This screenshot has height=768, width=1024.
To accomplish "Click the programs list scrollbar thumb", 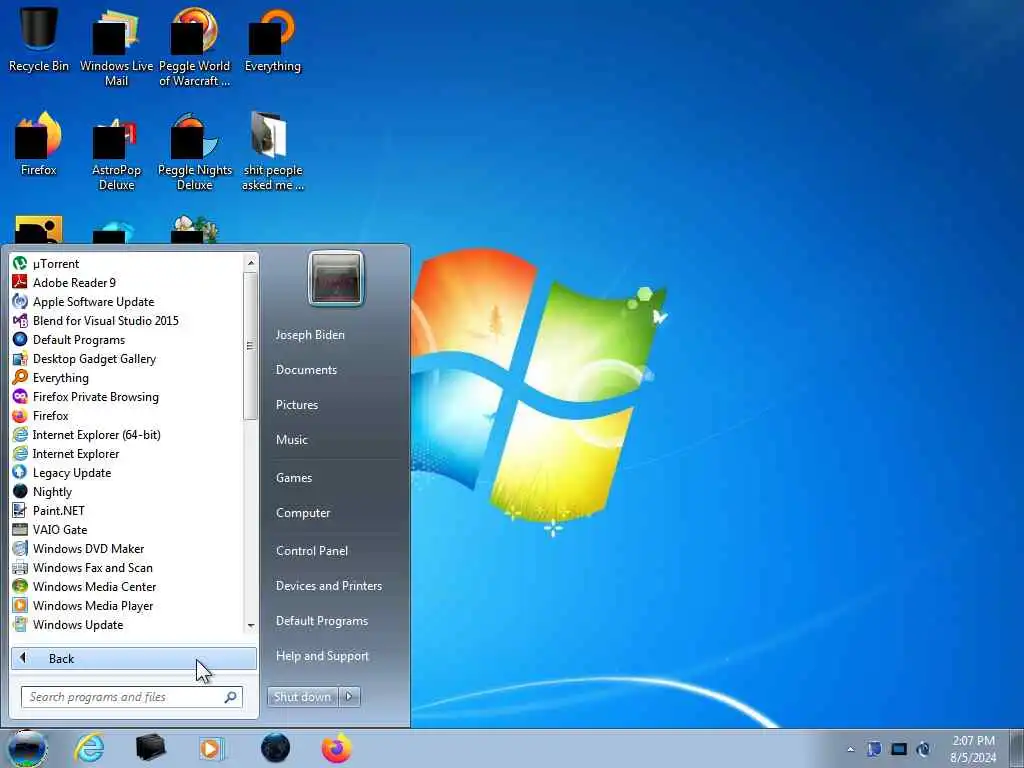I will coord(251,345).
